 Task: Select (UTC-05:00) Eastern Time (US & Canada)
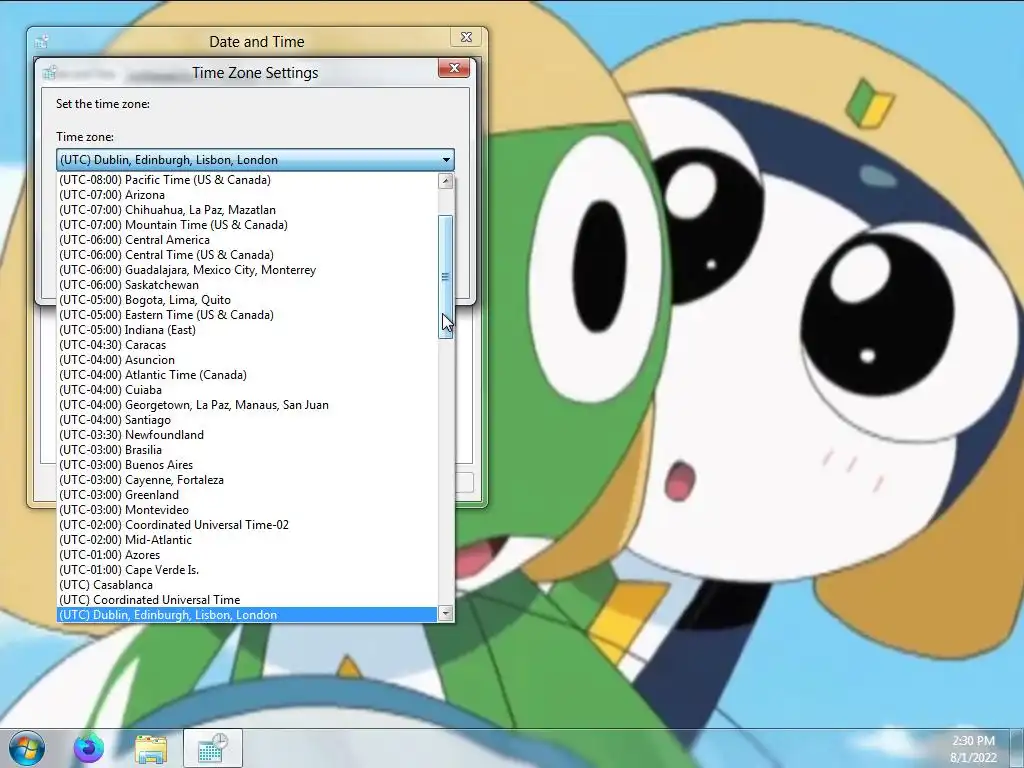tap(247, 315)
